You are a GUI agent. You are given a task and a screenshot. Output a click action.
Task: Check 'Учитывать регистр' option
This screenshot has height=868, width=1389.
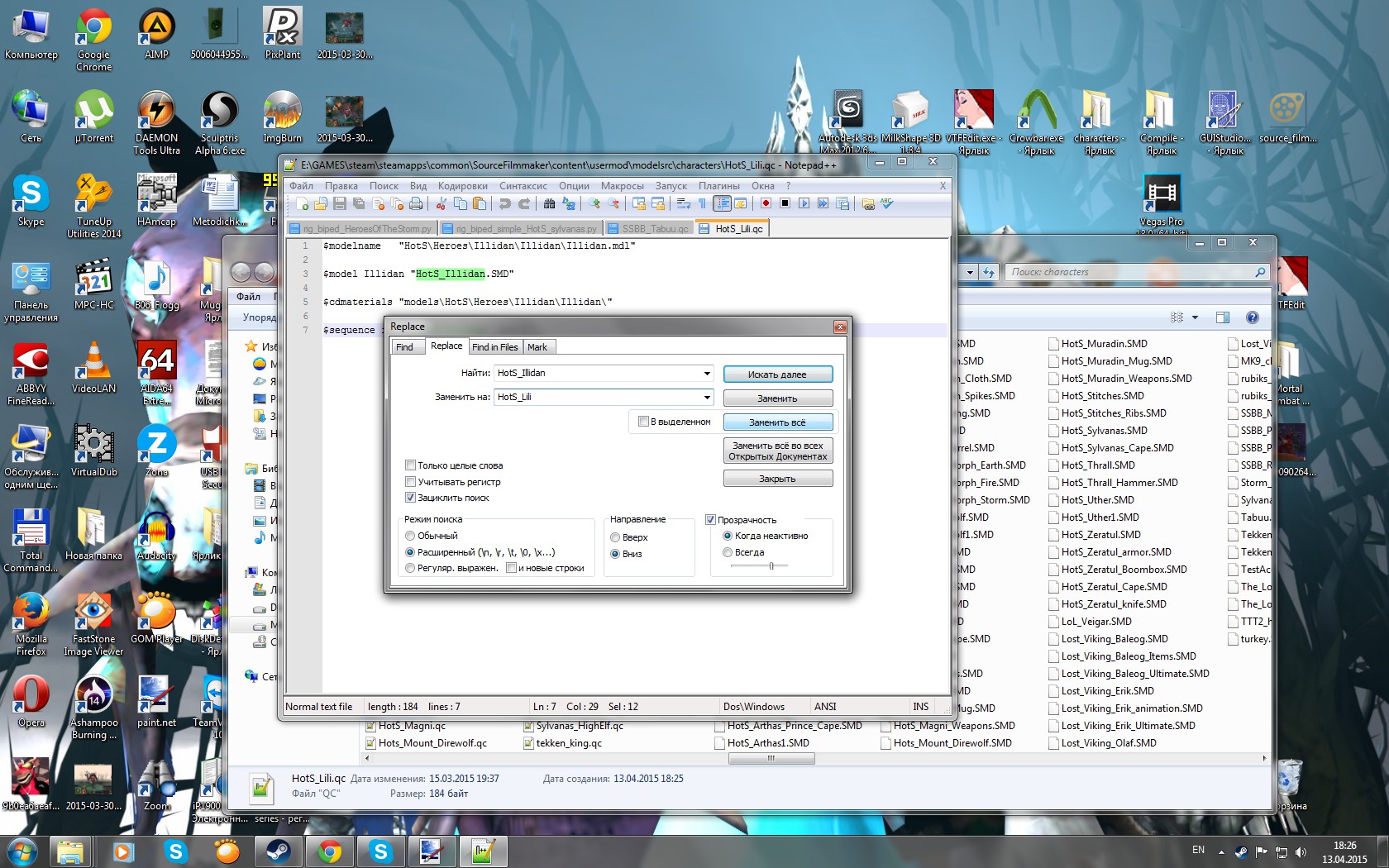tap(410, 482)
